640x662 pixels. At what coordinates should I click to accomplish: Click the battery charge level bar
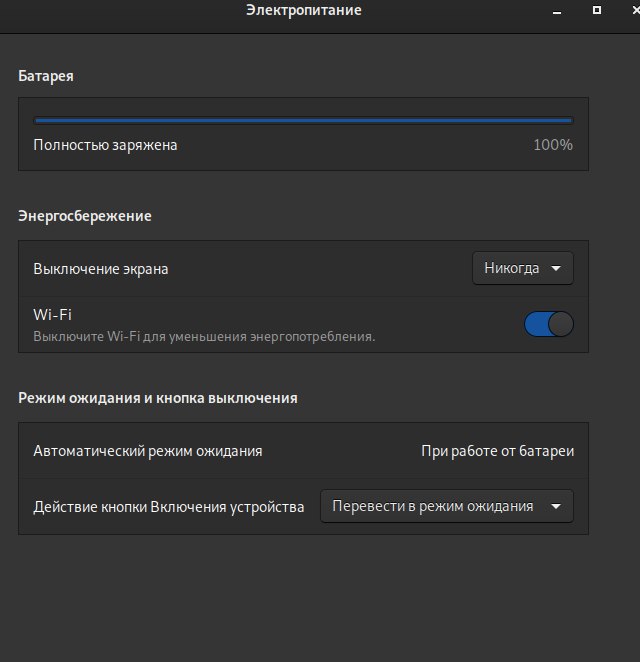tap(303, 121)
